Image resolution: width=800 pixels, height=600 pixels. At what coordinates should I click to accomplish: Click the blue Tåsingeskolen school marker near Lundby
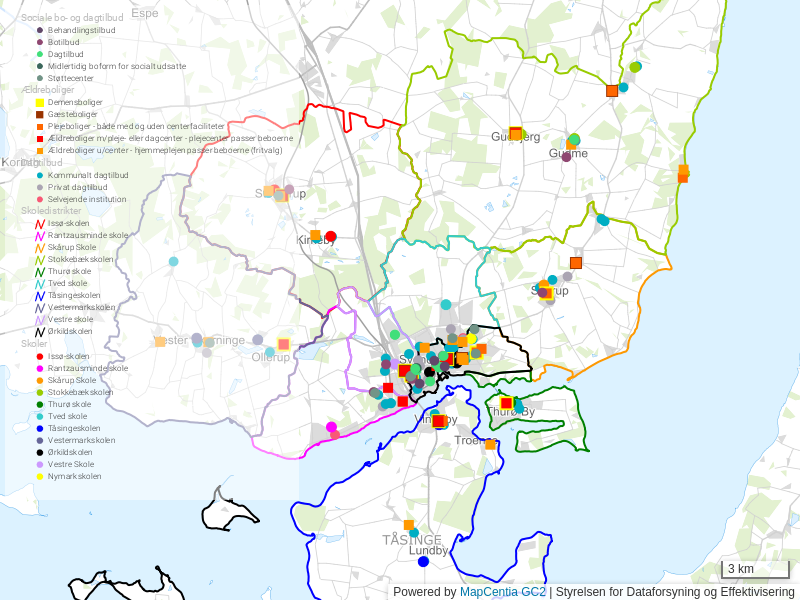423,562
